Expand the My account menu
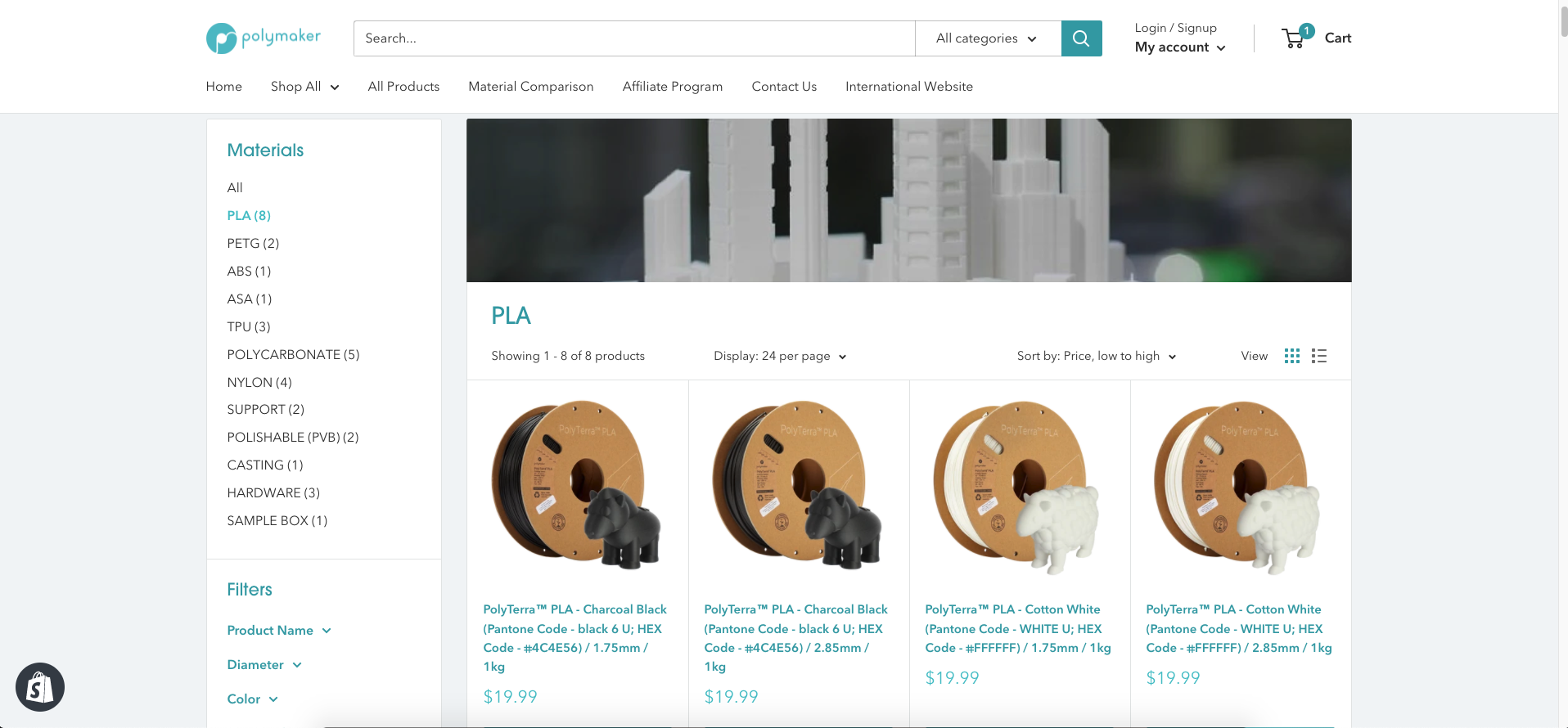 1180,47
